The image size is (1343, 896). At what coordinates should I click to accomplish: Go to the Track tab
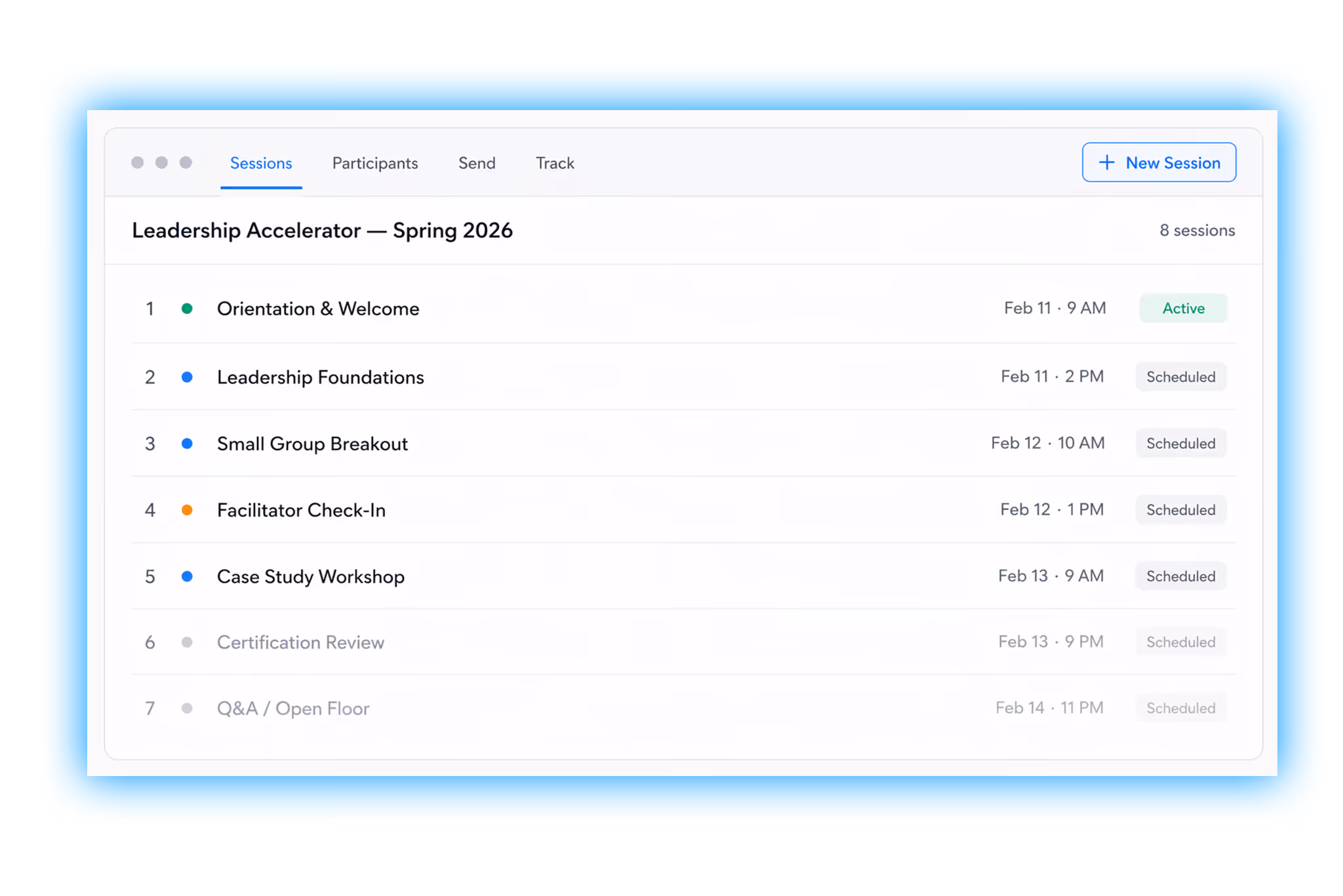click(x=555, y=163)
